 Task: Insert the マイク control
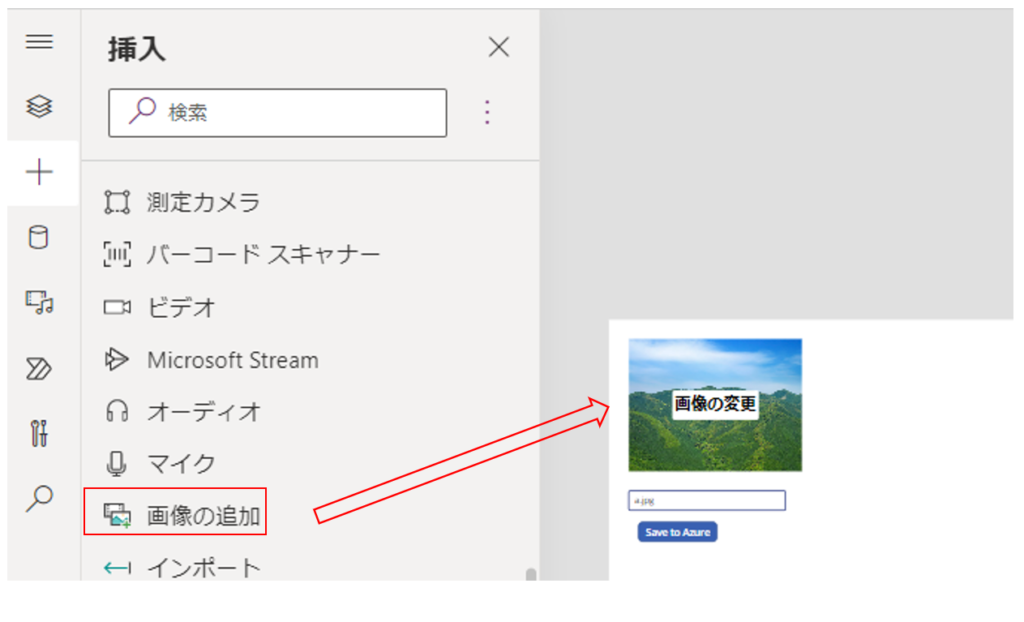181,463
